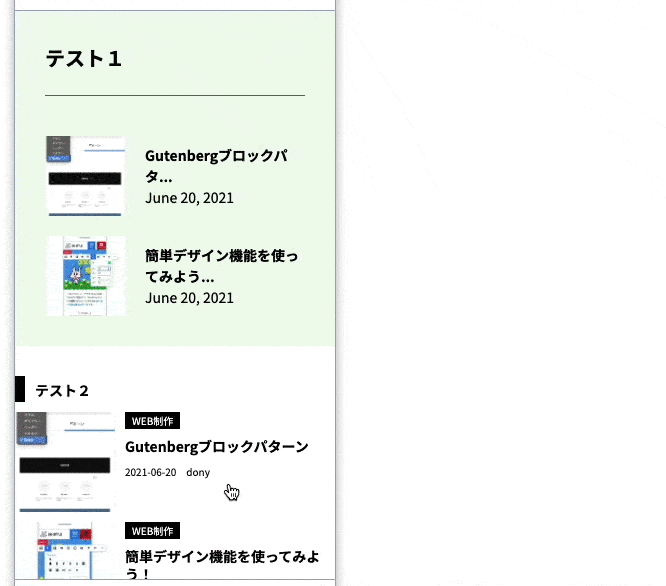
Task: Select WEB制作 category badge above Gutenberg title
Action: pyautogui.click(x=152, y=421)
